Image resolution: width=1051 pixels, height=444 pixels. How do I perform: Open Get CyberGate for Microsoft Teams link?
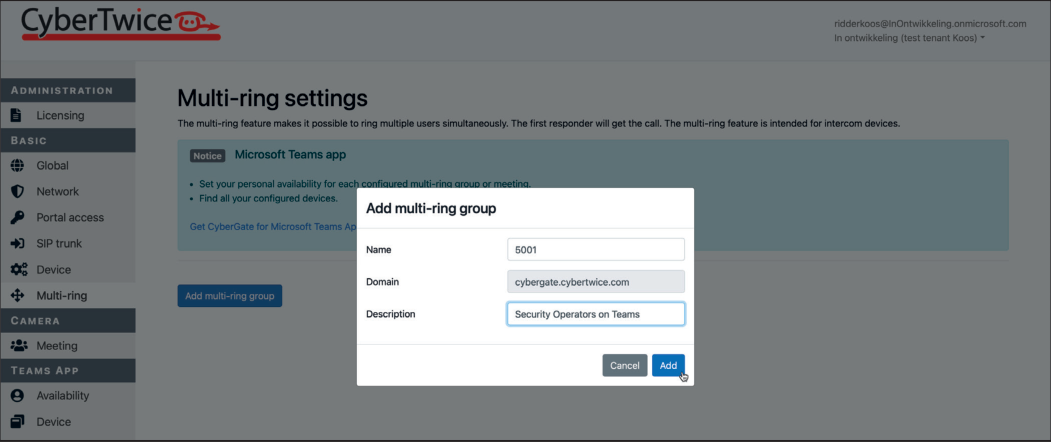(273, 227)
